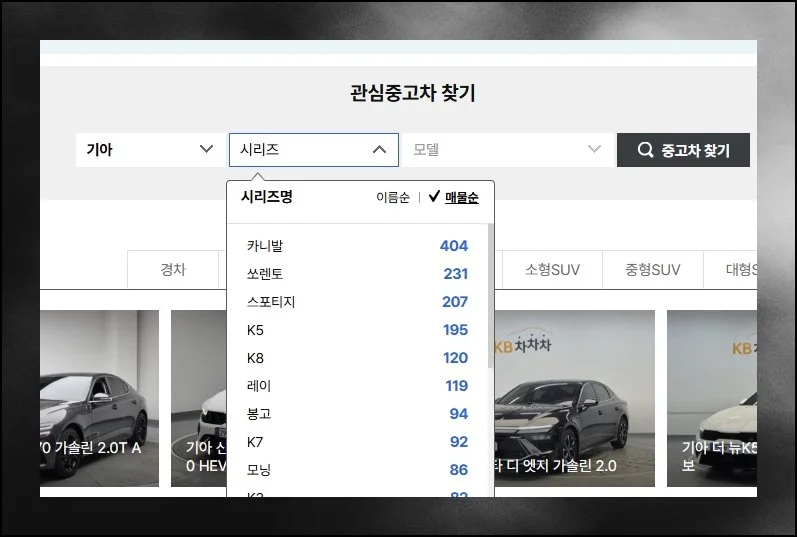The height and width of the screenshot is (537, 797).
Task: Collapse the 시리즈 dropdown
Action: tap(379, 150)
